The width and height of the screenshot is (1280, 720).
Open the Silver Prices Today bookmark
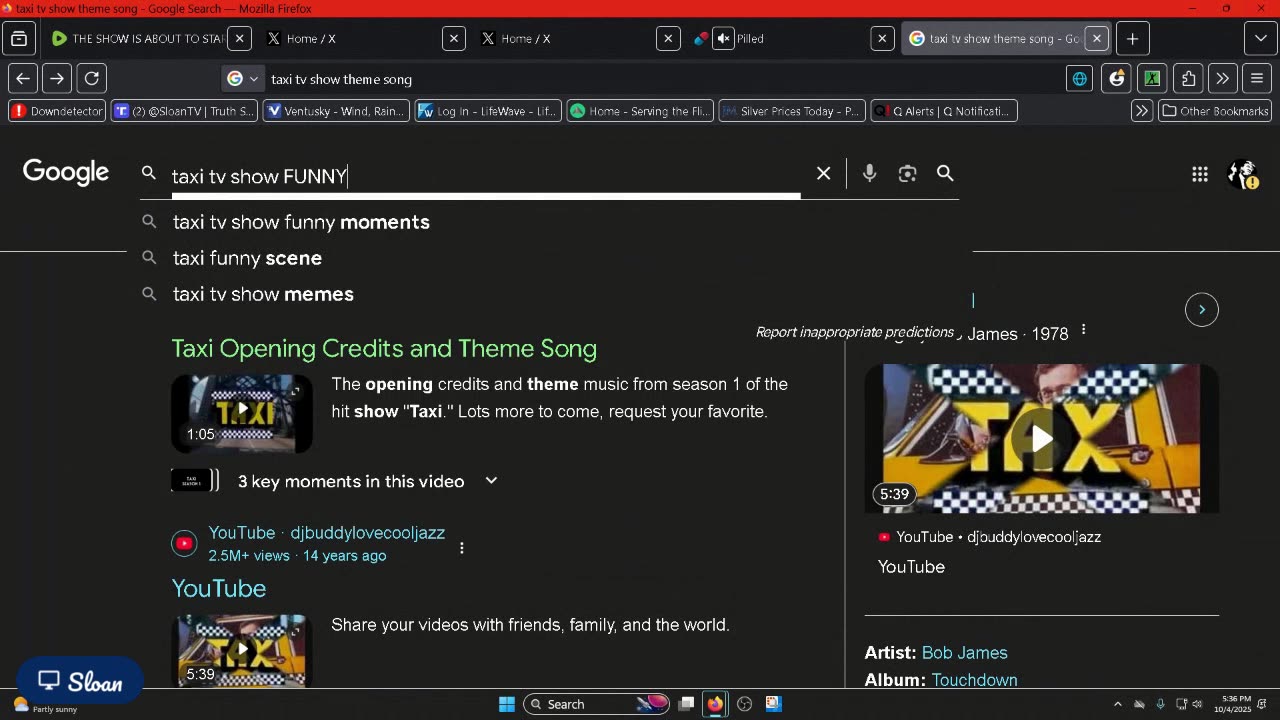[x=792, y=111]
